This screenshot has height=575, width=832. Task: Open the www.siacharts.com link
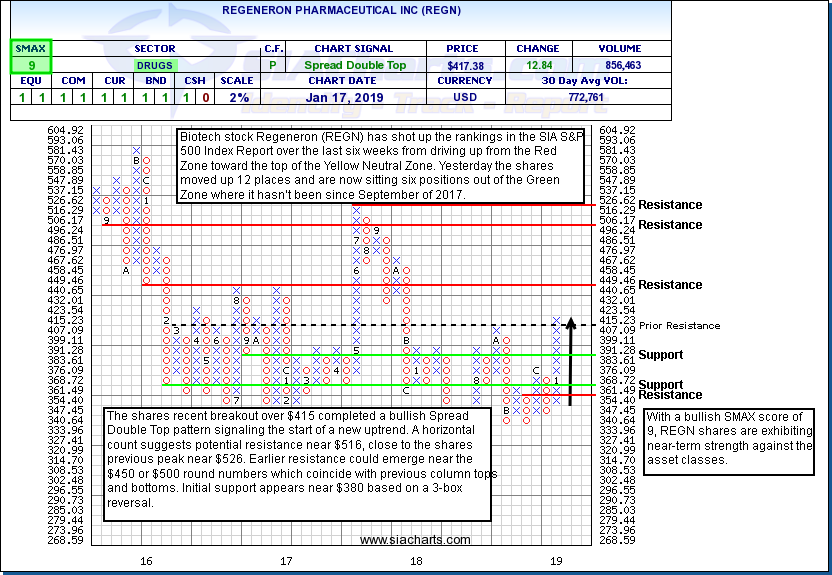click(414, 540)
